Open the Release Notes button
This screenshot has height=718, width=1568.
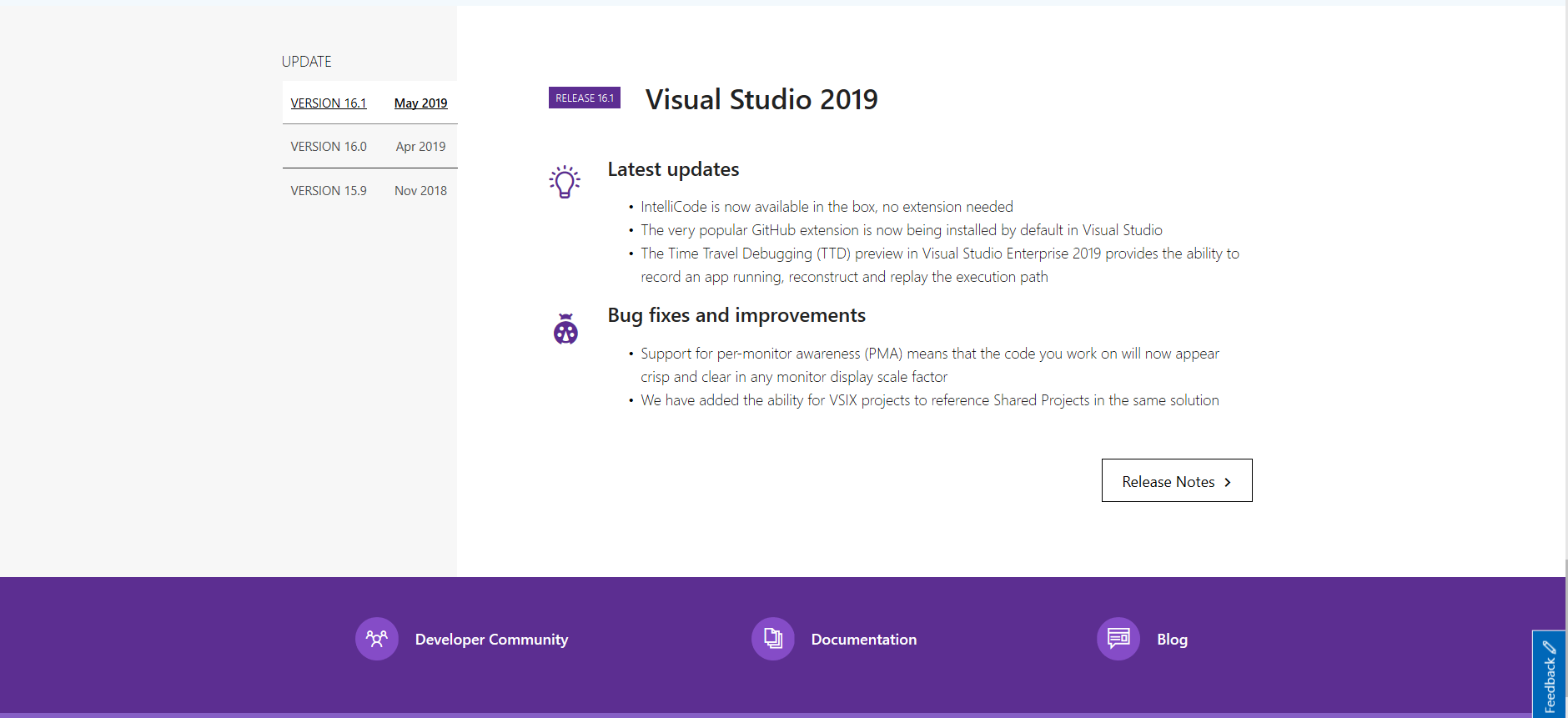point(1177,480)
